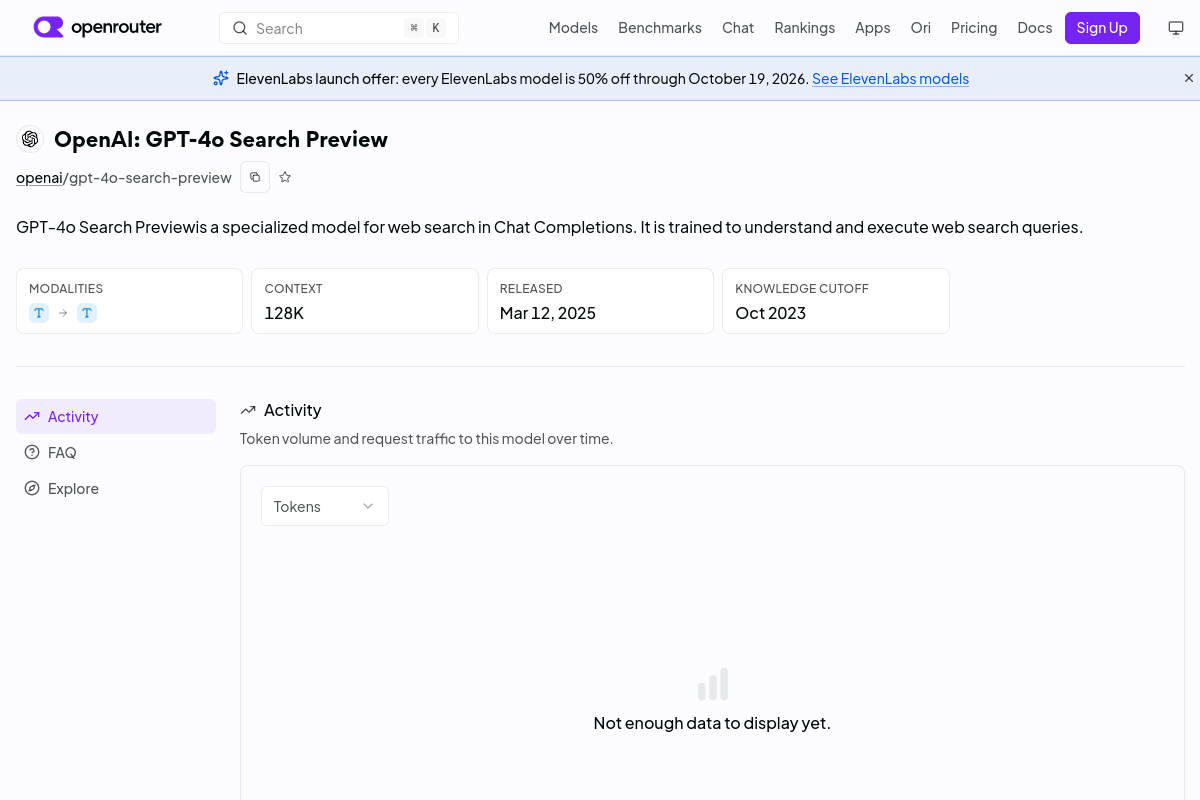
Task: Open the Chat nav item
Action: coord(738,28)
